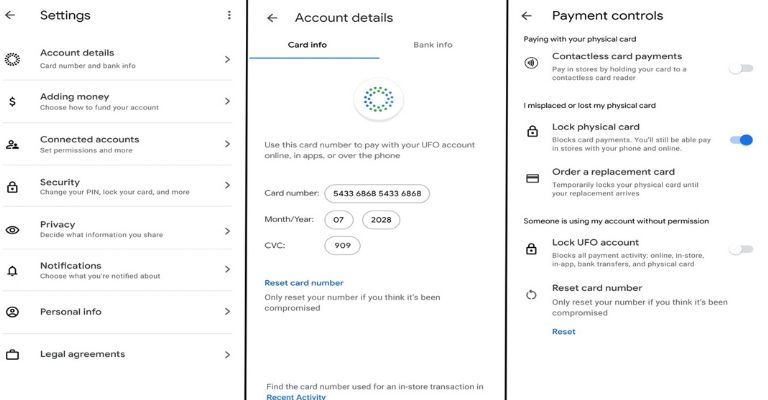Open Connected accounts via its chevron arrow
The height and width of the screenshot is (400, 768).
tap(227, 144)
